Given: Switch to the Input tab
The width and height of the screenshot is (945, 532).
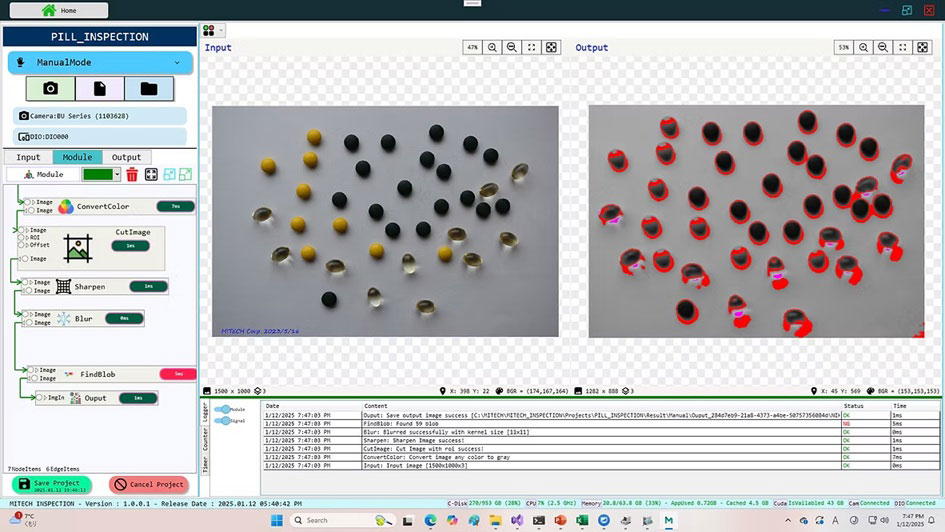Looking at the screenshot, I should pyautogui.click(x=28, y=157).
